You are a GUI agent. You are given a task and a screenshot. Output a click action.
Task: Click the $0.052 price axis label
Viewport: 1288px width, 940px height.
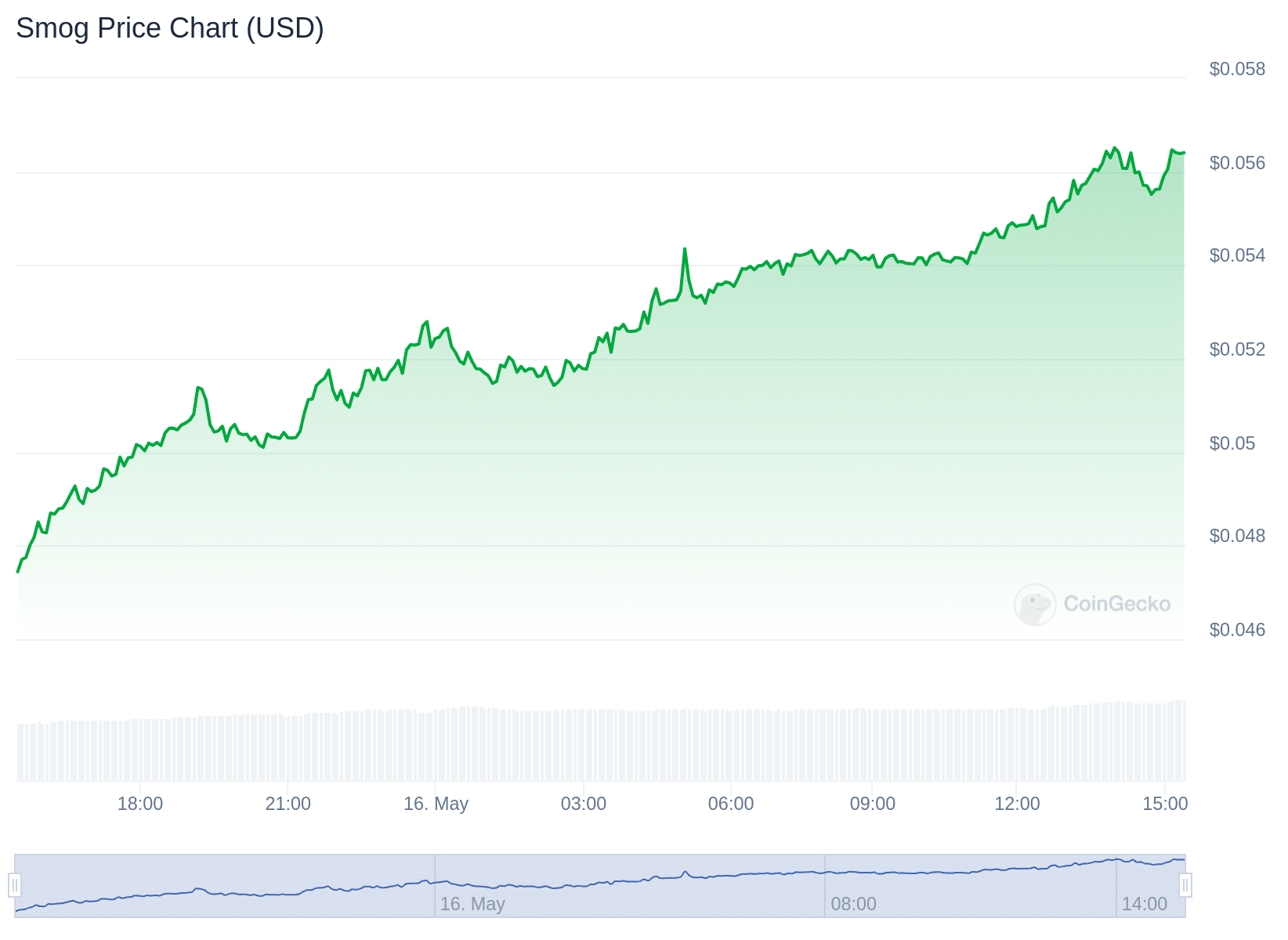[1237, 349]
